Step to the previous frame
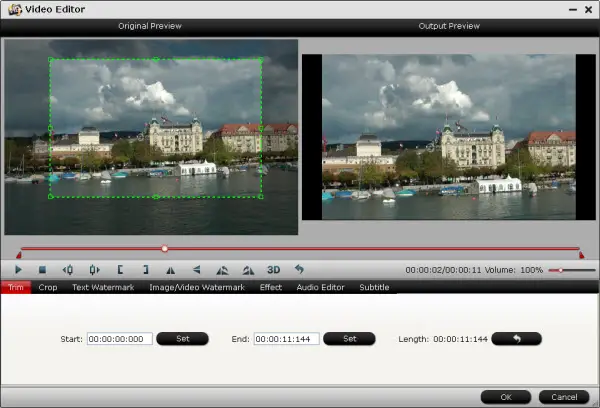Viewport: 600px width, 408px height. (x=68, y=270)
